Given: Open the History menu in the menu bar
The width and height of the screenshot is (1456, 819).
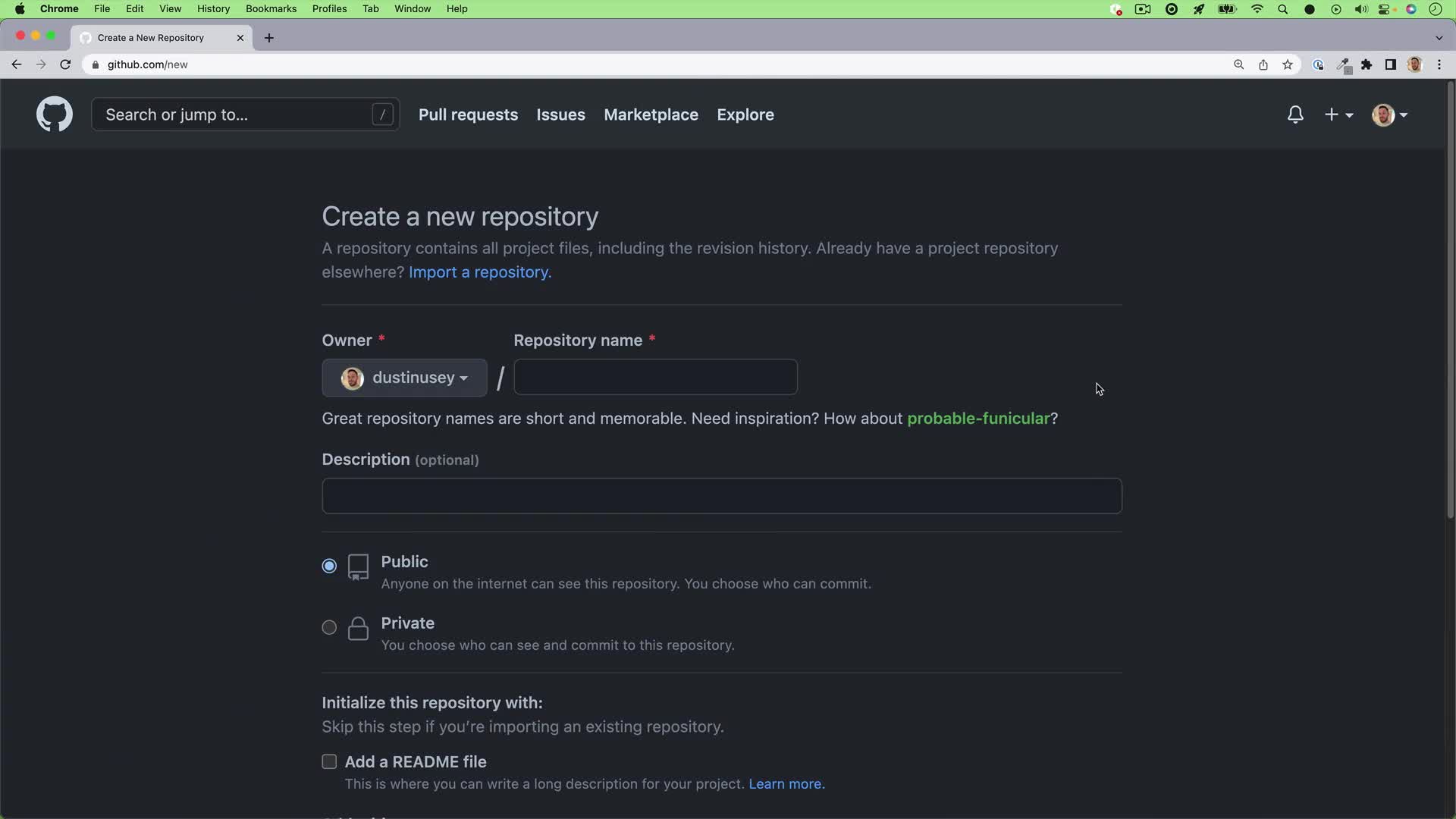Looking at the screenshot, I should (213, 8).
